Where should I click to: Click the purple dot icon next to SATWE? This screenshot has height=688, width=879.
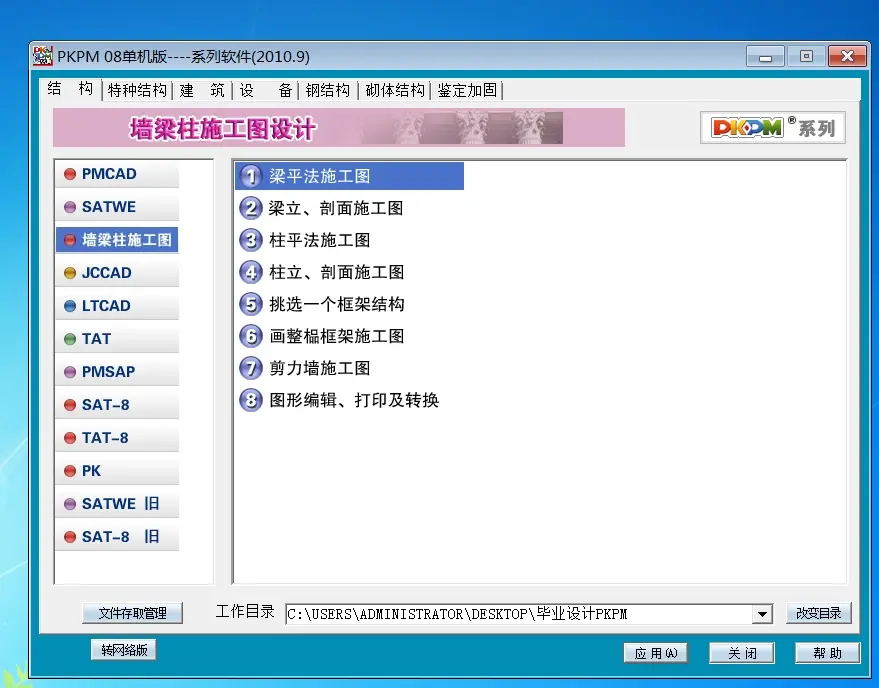tap(70, 207)
